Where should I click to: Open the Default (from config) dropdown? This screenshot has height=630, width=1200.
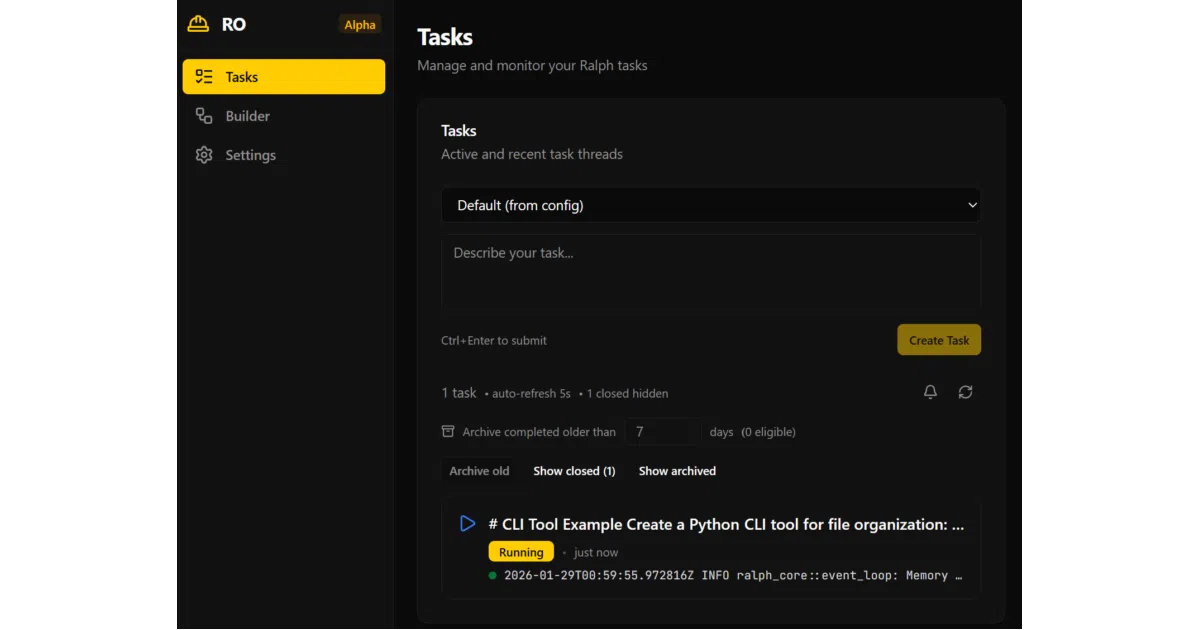click(711, 205)
